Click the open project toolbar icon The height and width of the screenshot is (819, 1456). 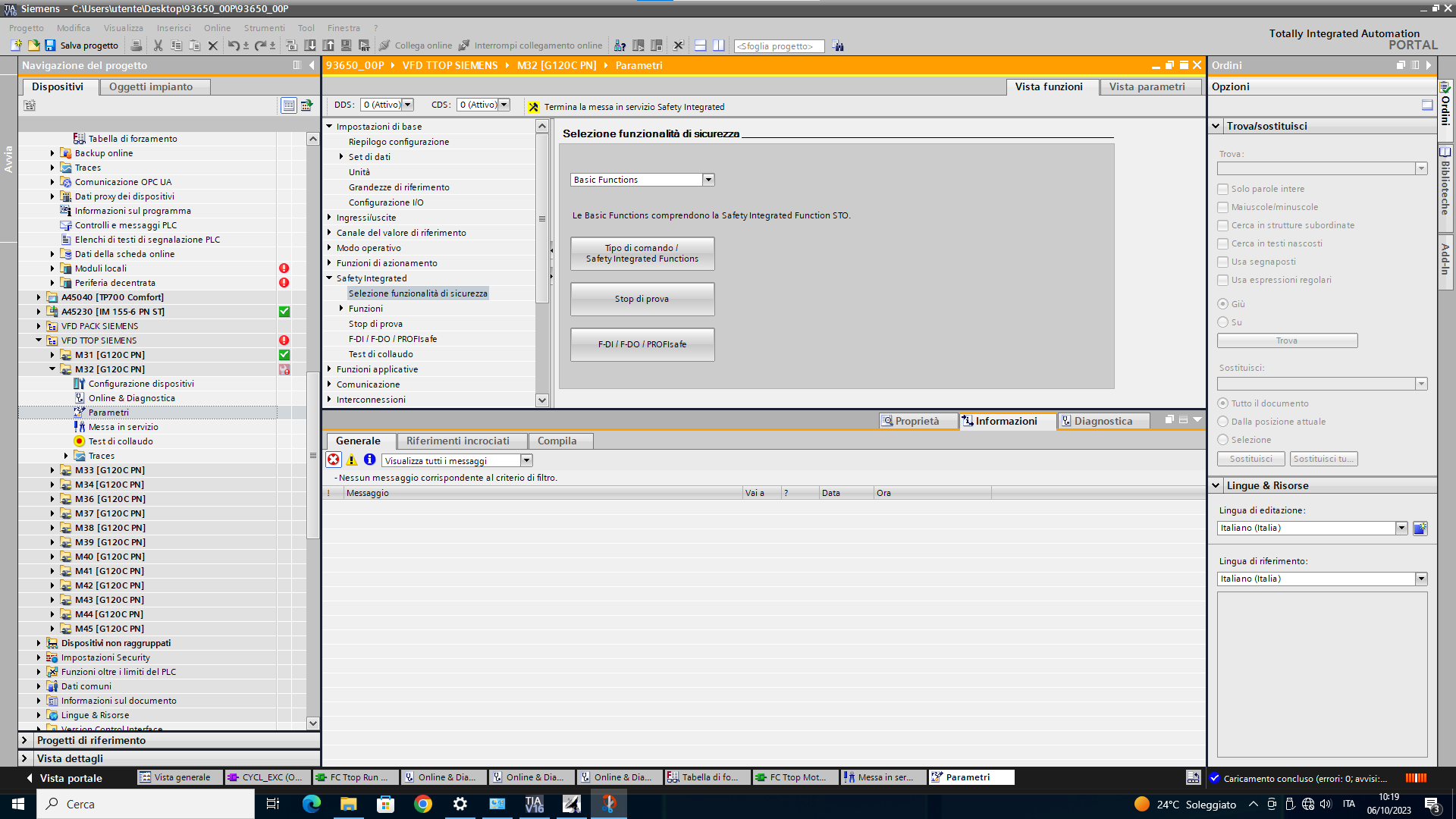(33, 45)
